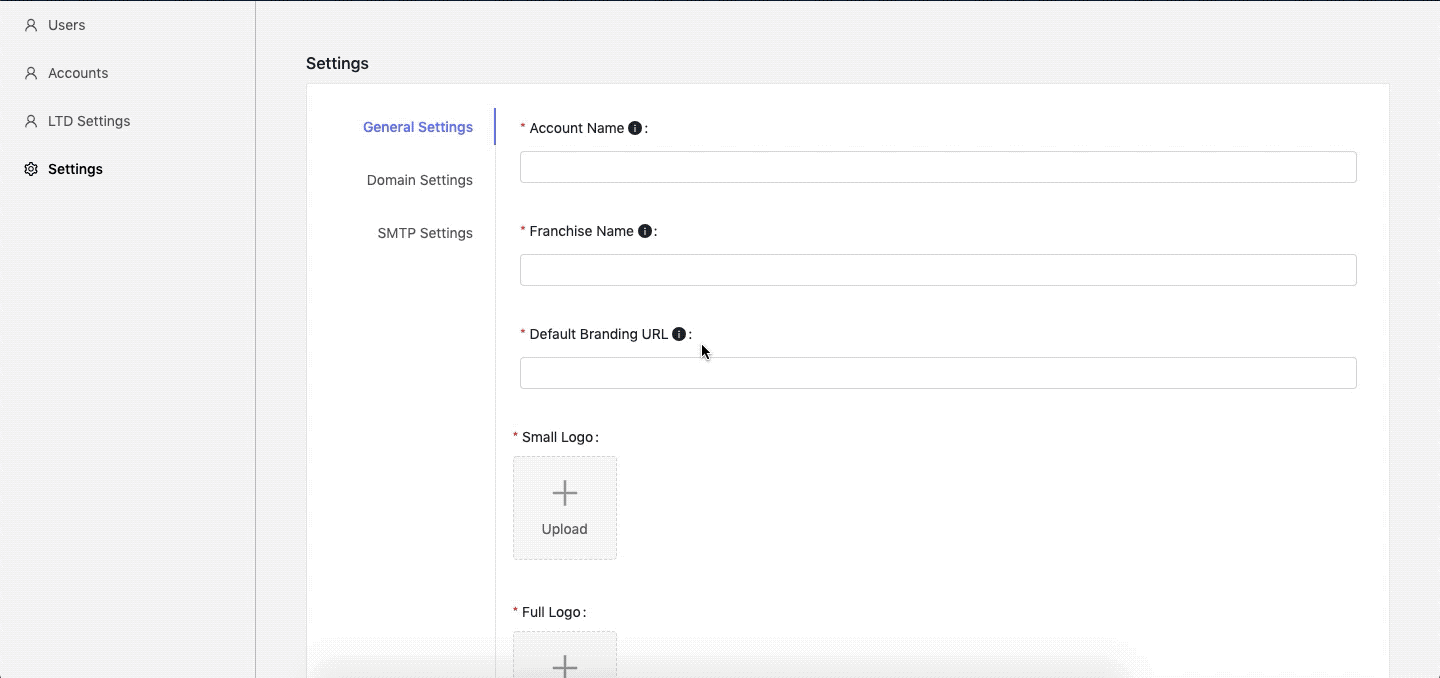Click the Account Name info icon
Screen dimensions: 1440x678
point(635,128)
